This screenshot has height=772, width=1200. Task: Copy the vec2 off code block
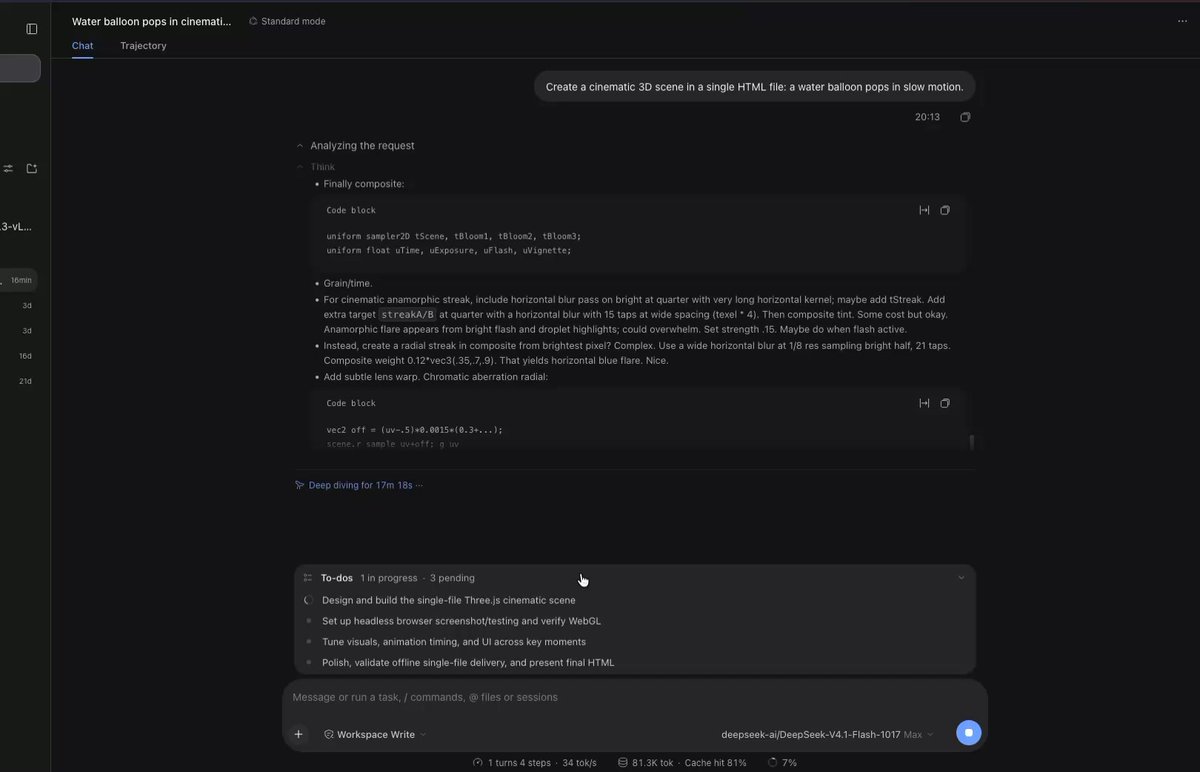pyautogui.click(x=945, y=403)
